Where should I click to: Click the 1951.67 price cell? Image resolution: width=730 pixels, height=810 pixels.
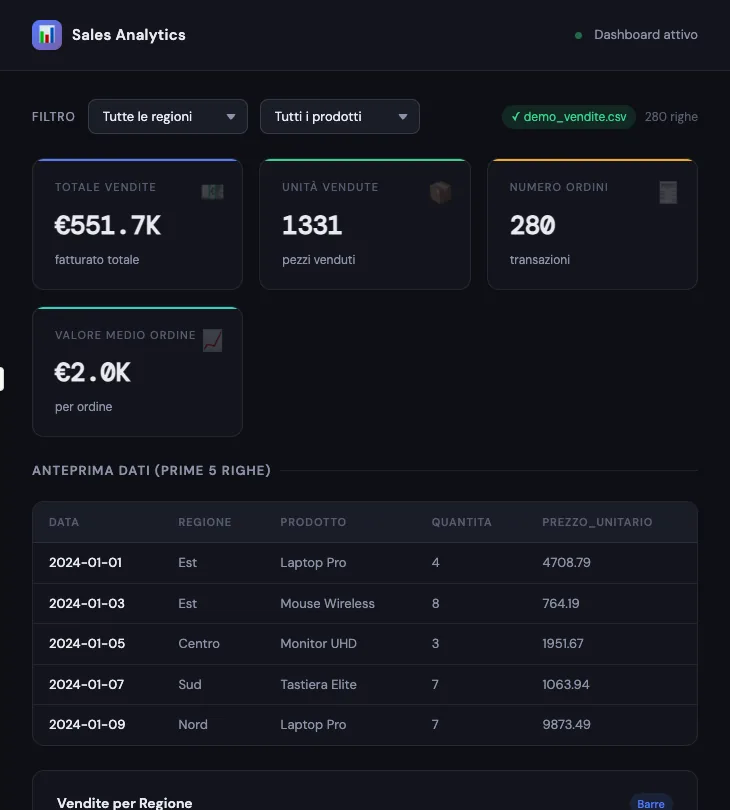click(563, 644)
